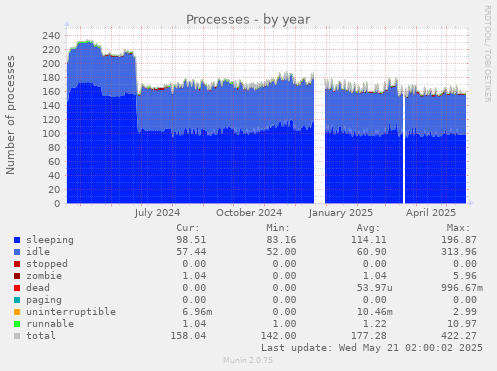Viewport: 497px width, 371px height.
Task: Click the 'April 2025' x-axis label
Action: (431, 213)
